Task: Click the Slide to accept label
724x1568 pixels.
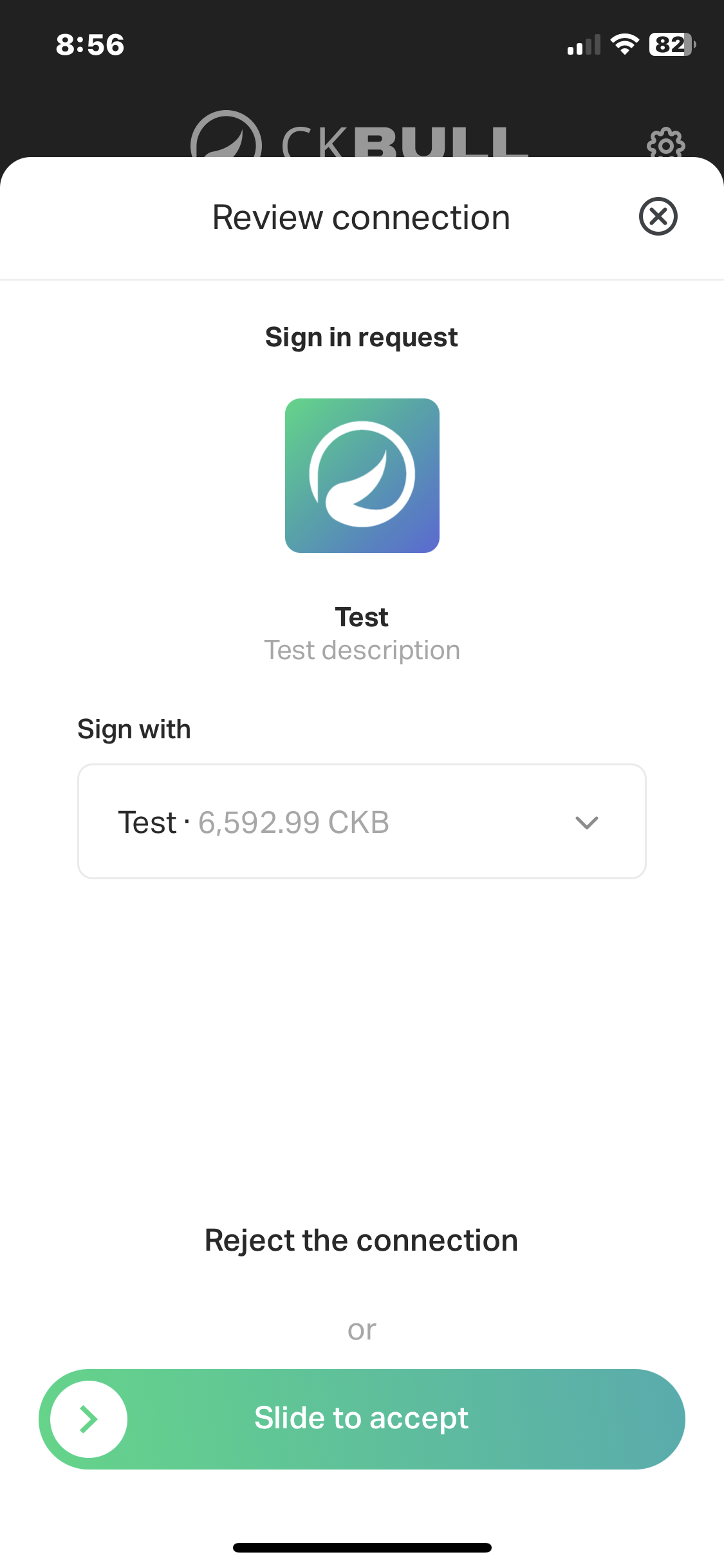Action: point(362,1418)
